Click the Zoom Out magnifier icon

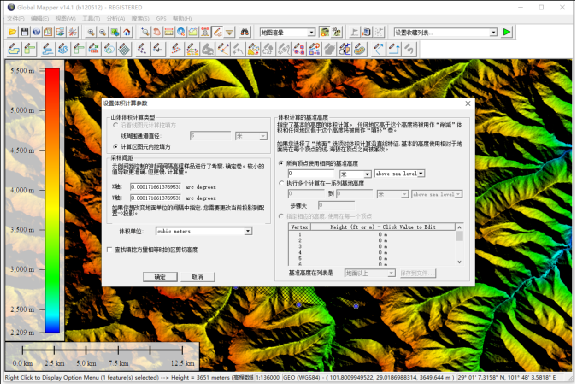103,32
